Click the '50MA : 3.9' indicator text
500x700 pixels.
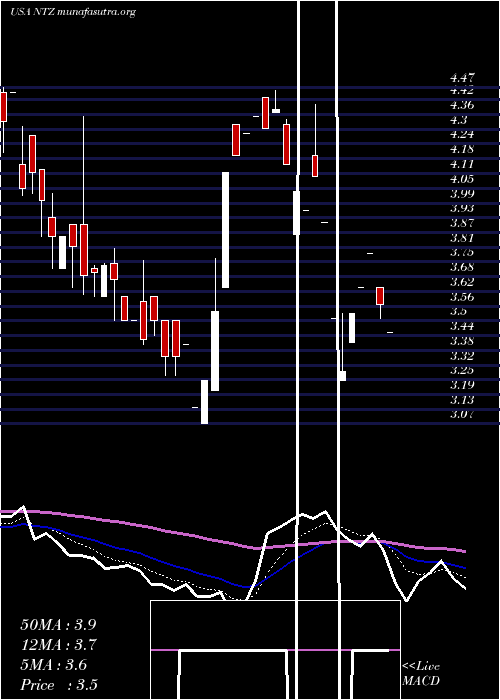(x=58, y=625)
